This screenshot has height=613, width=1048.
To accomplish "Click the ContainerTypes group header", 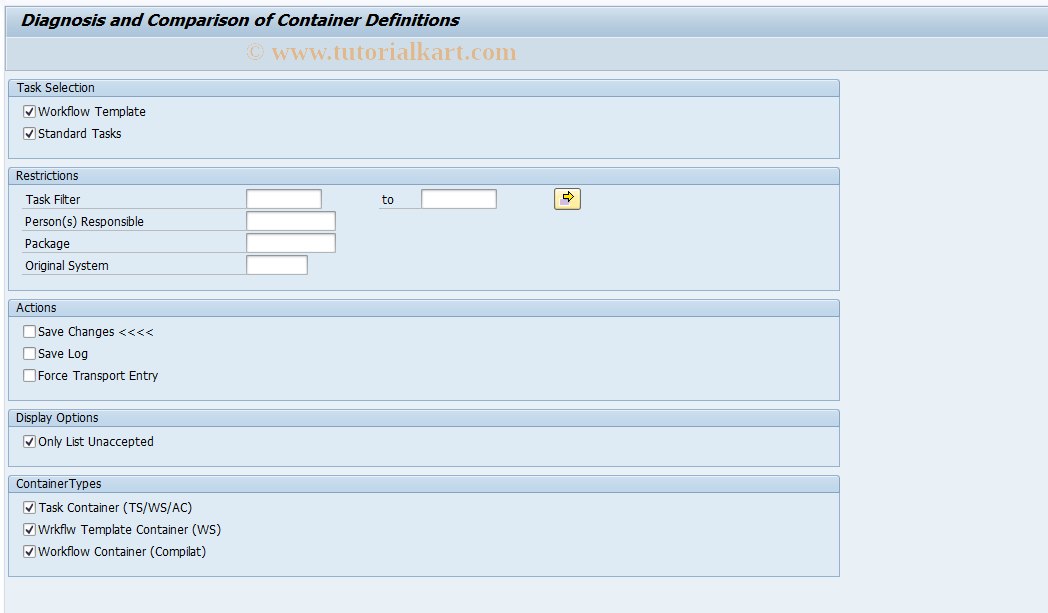I will coord(424,484).
